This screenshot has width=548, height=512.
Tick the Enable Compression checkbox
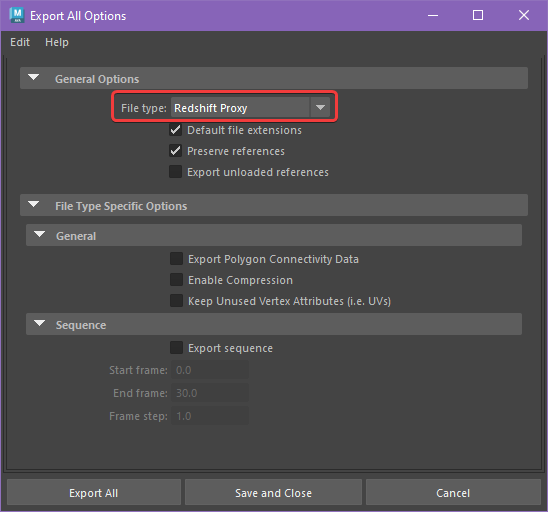pyautogui.click(x=176, y=280)
